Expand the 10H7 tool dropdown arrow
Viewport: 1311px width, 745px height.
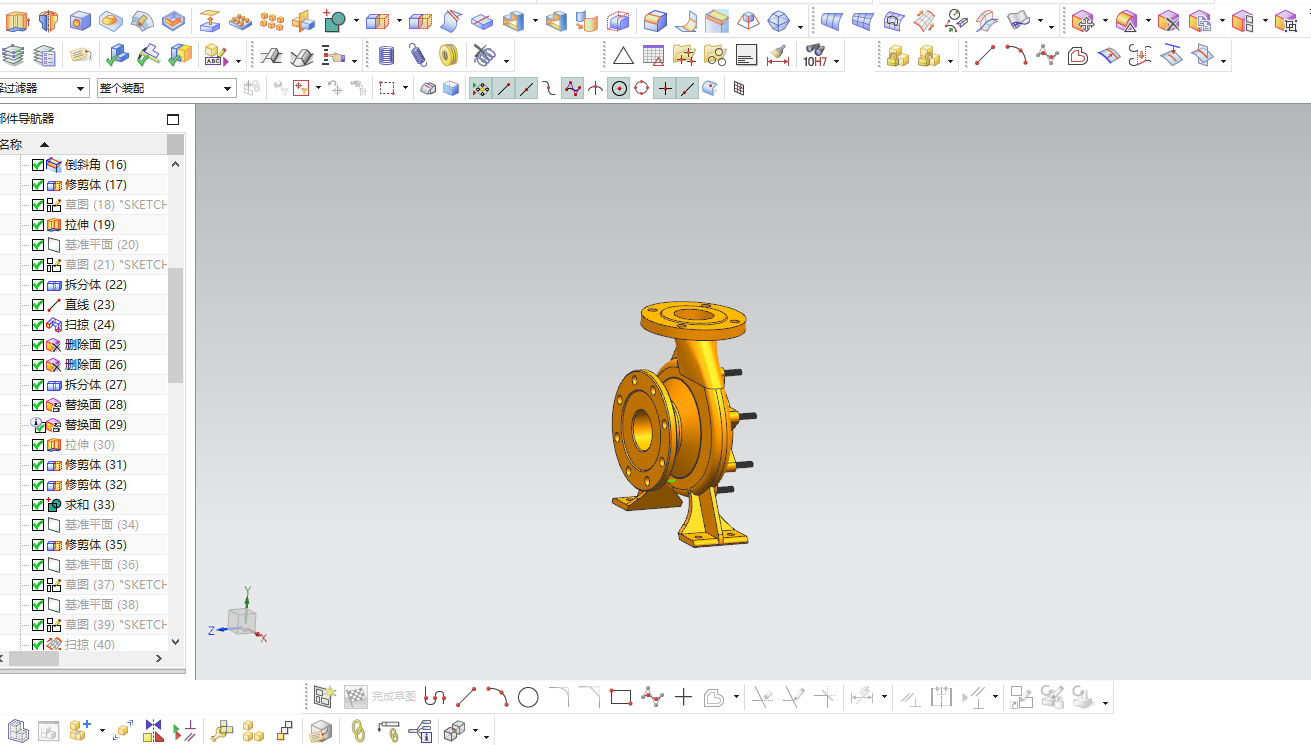point(836,63)
